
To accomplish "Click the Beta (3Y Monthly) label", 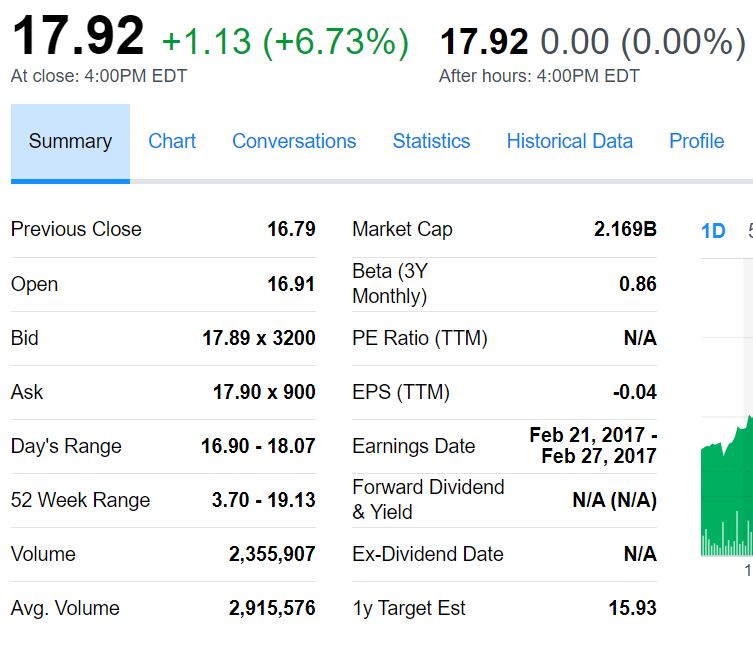I will point(390,284).
